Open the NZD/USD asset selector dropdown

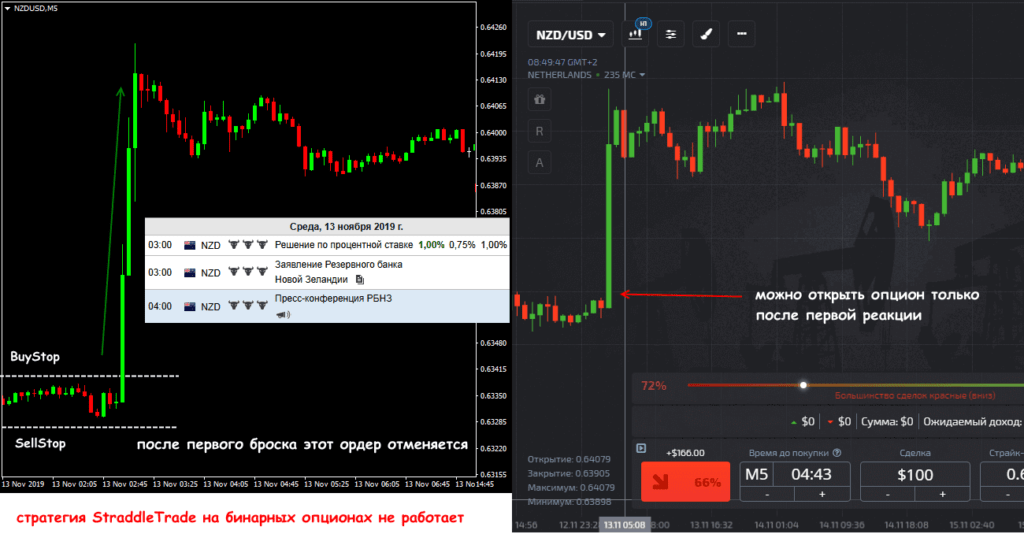click(x=571, y=35)
